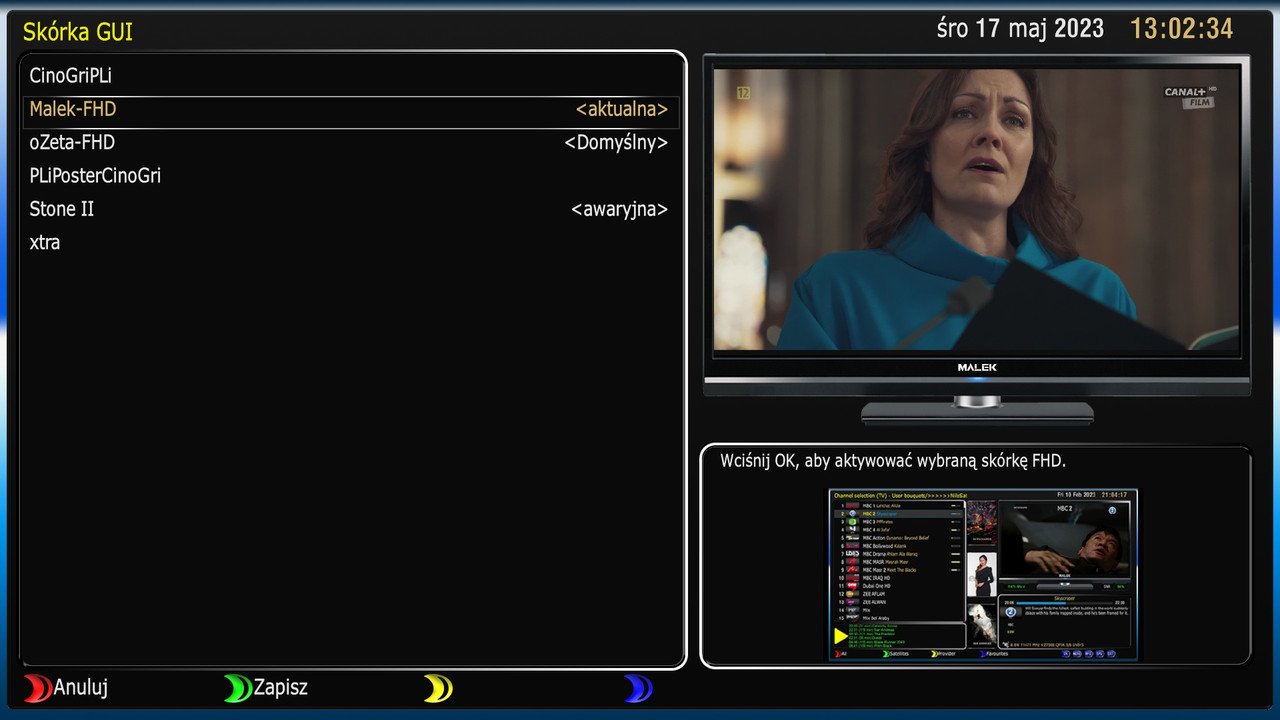Select the Malek-FHD skin entry
This screenshot has height=720, width=1280.
351,110
